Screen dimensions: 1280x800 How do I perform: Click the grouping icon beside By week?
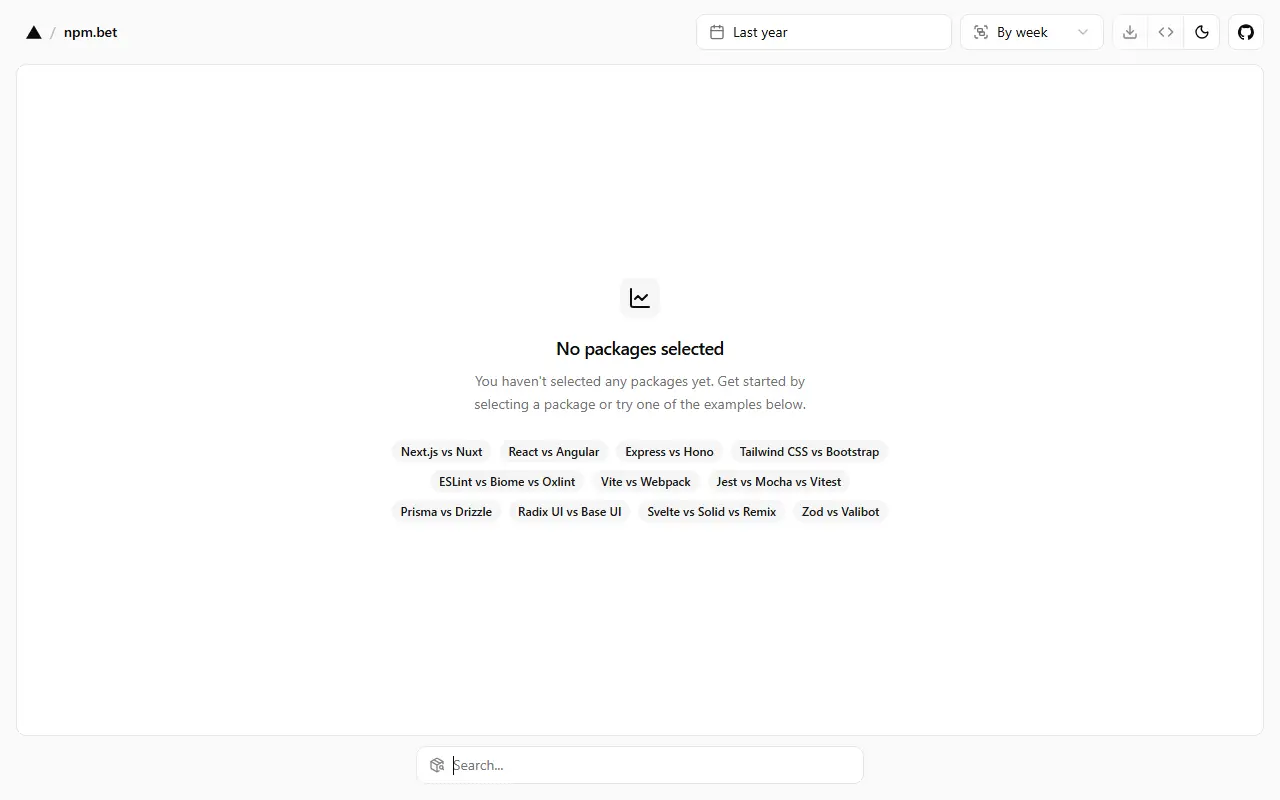coord(981,32)
